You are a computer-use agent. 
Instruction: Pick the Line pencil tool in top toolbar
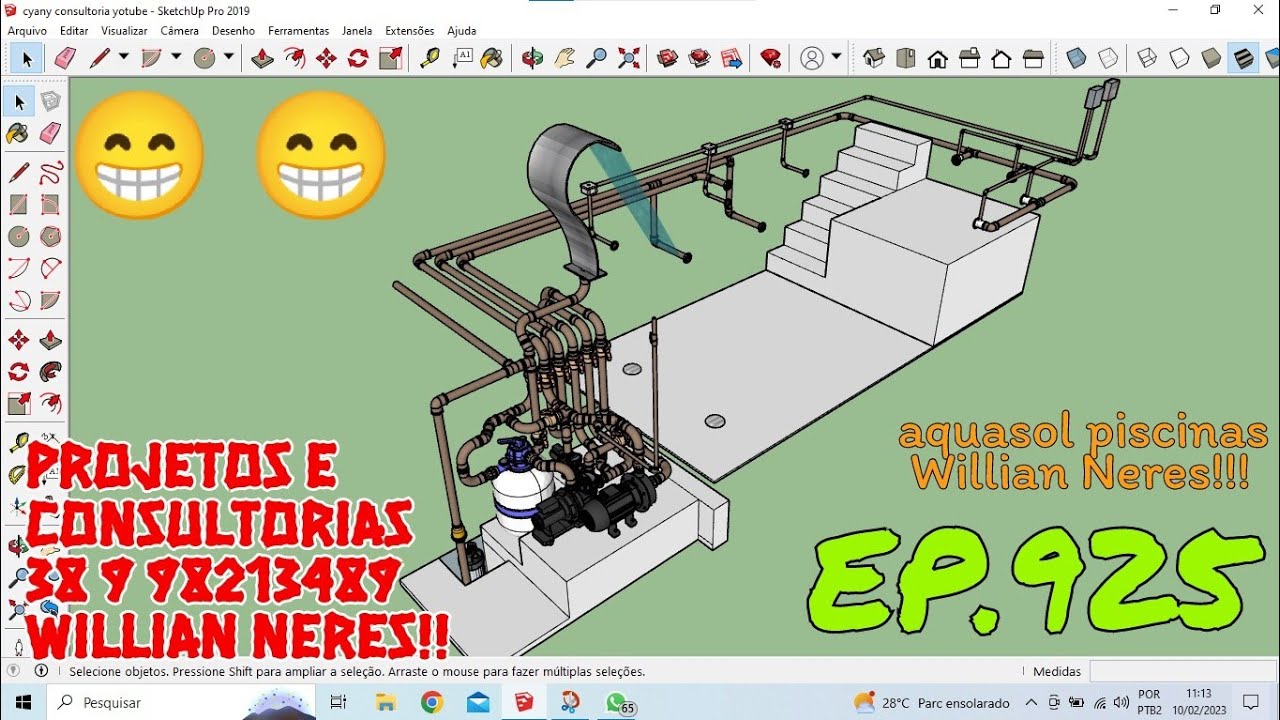tap(99, 58)
